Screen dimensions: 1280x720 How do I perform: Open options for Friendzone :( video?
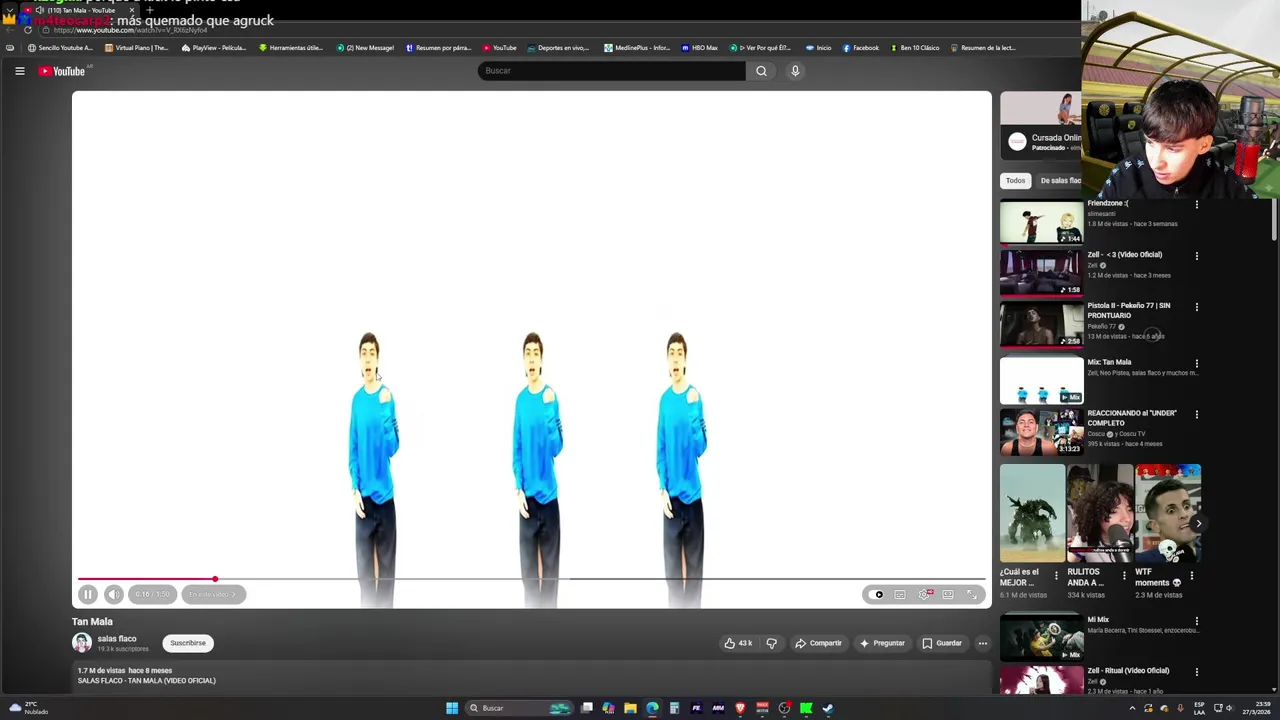[1196, 204]
